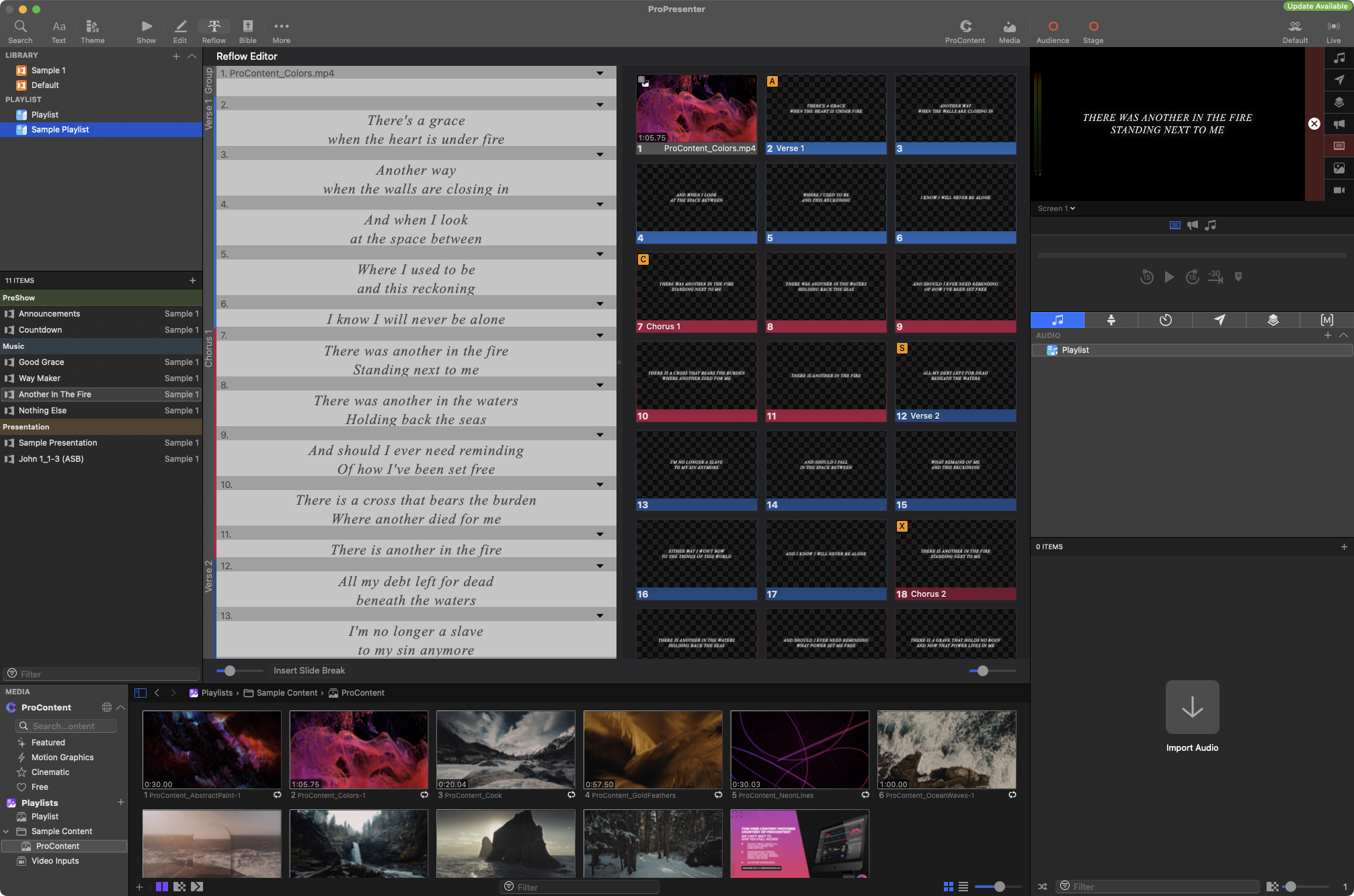Image resolution: width=1354 pixels, height=896 pixels.
Task: Clear the slide layer with X button
Action: pos(1314,124)
